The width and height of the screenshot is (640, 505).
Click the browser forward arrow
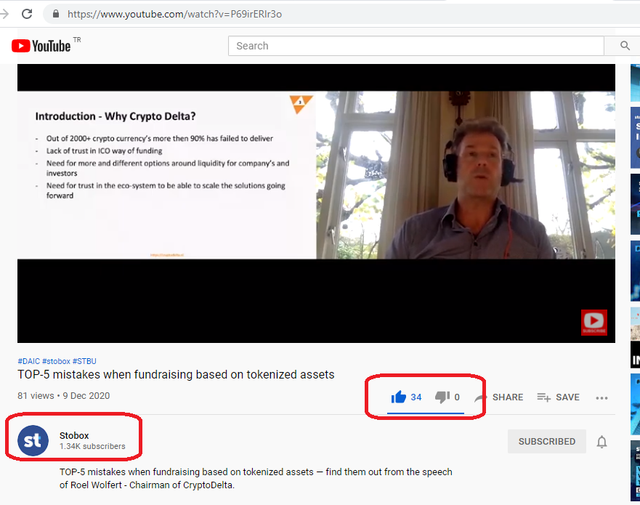[4, 14]
